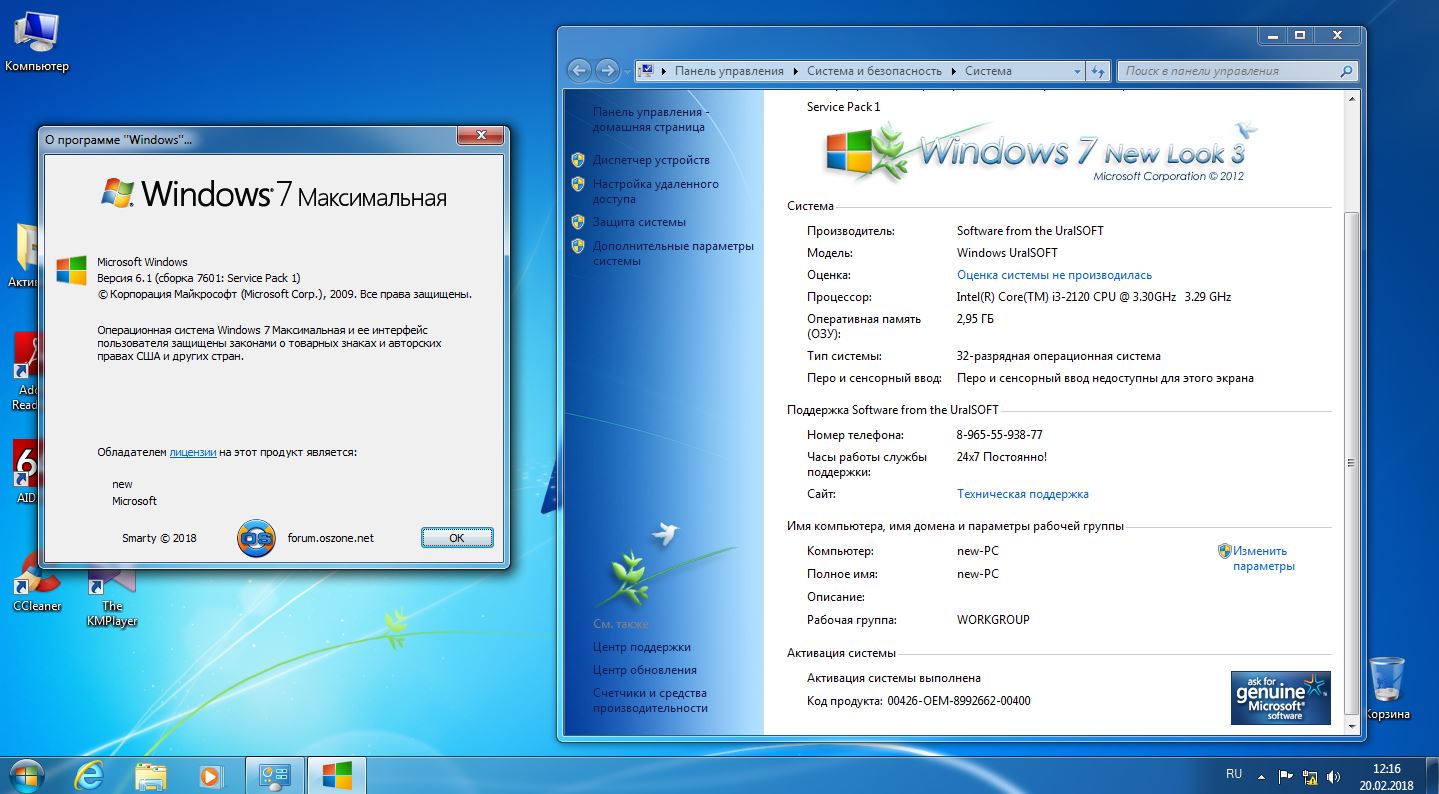1439x794 pixels.
Task: Click the search magnifier in control panel
Action: [1346, 71]
